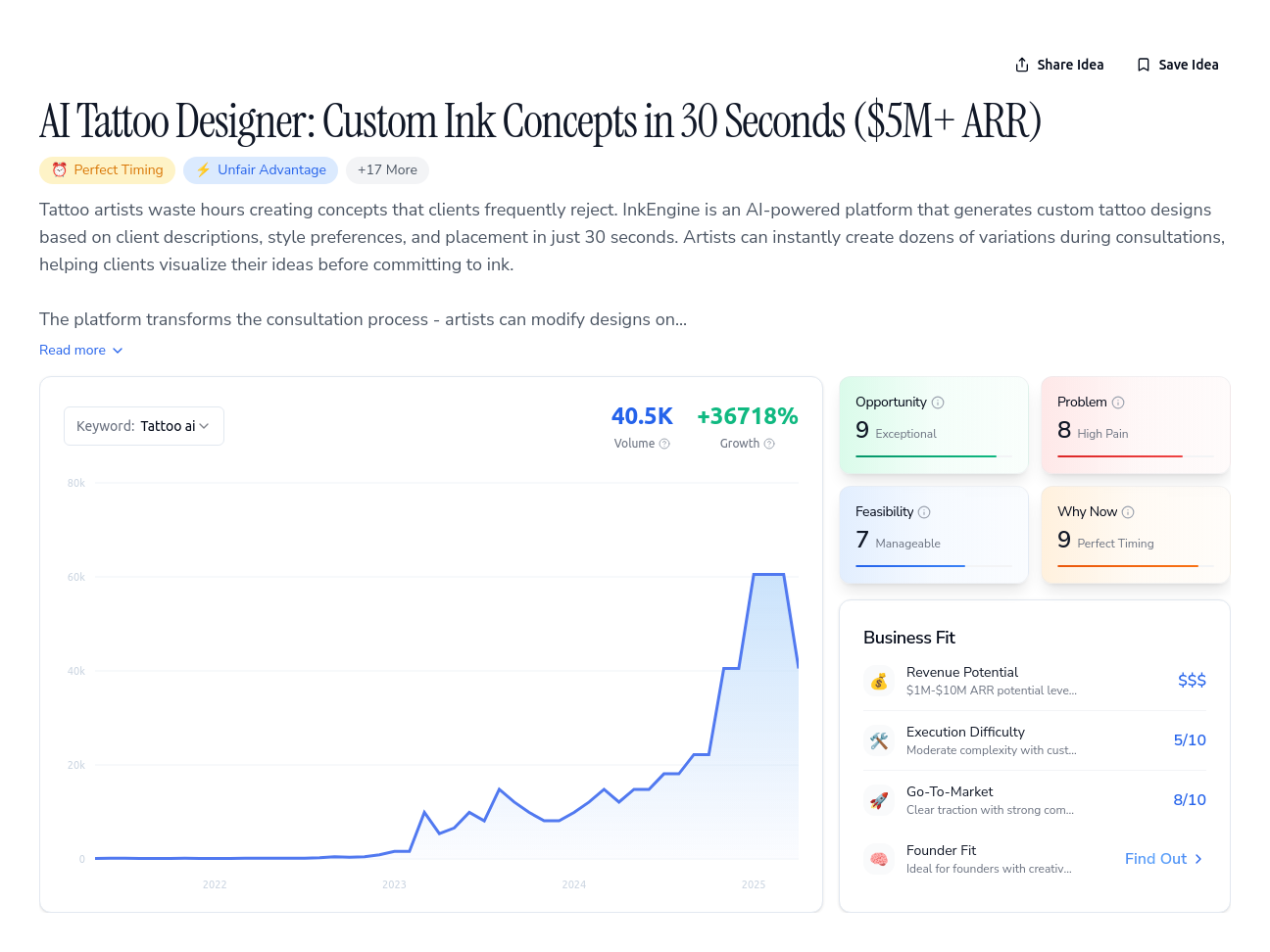Click the 5/10 execution difficulty score
The image size is (1270, 952).
(x=1190, y=740)
